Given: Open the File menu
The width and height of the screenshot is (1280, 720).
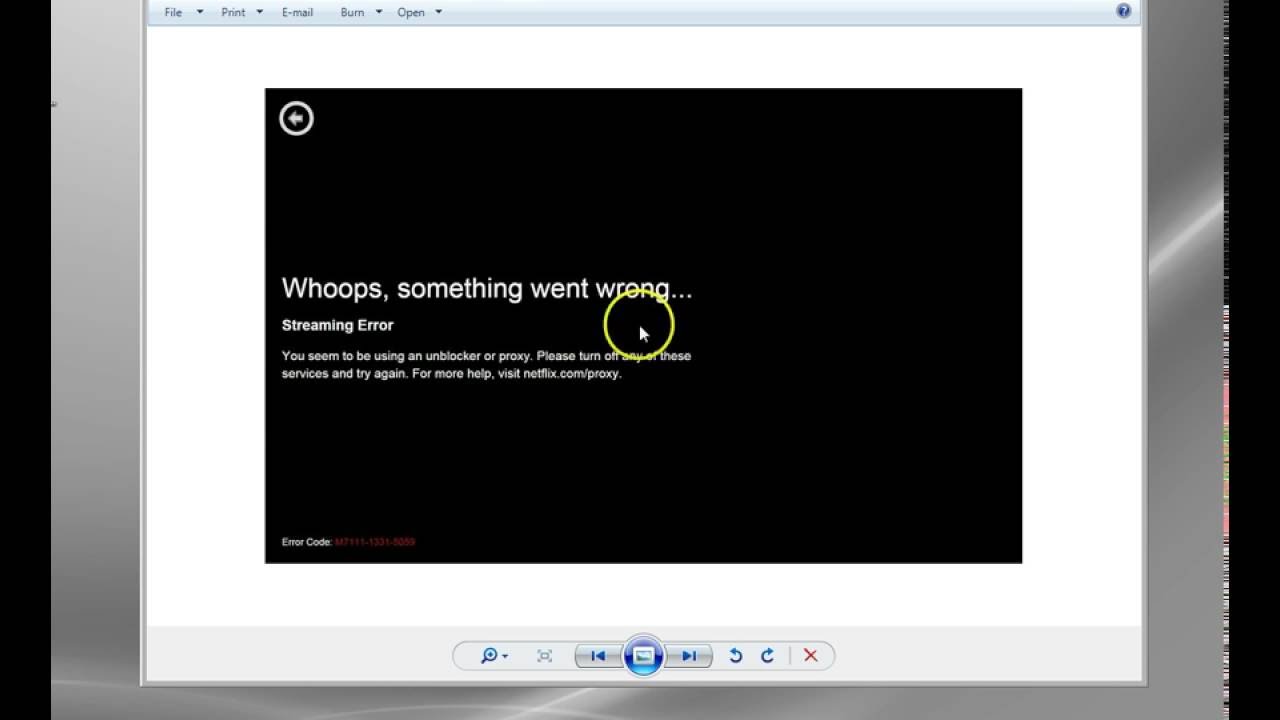Looking at the screenshot, I should [173, 12].
